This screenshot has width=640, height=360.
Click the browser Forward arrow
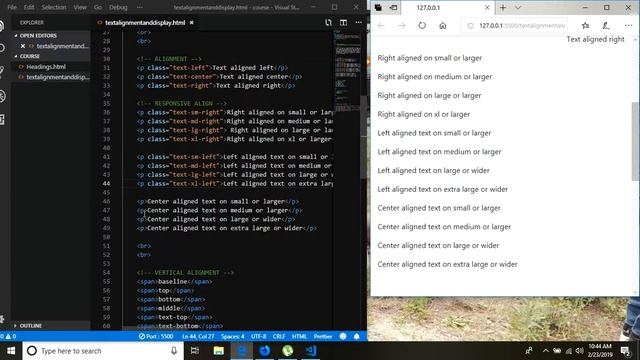click(401, 25)
